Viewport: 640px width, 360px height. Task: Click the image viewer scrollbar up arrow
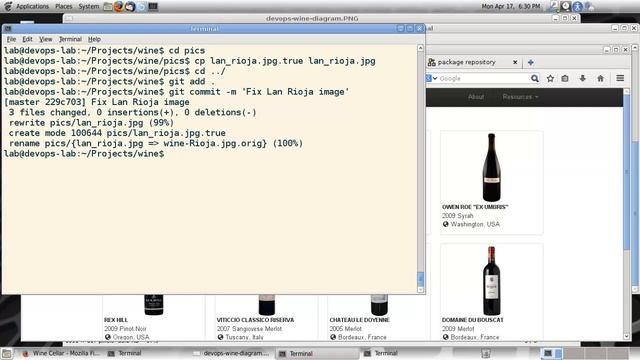[x=635, y=48]
